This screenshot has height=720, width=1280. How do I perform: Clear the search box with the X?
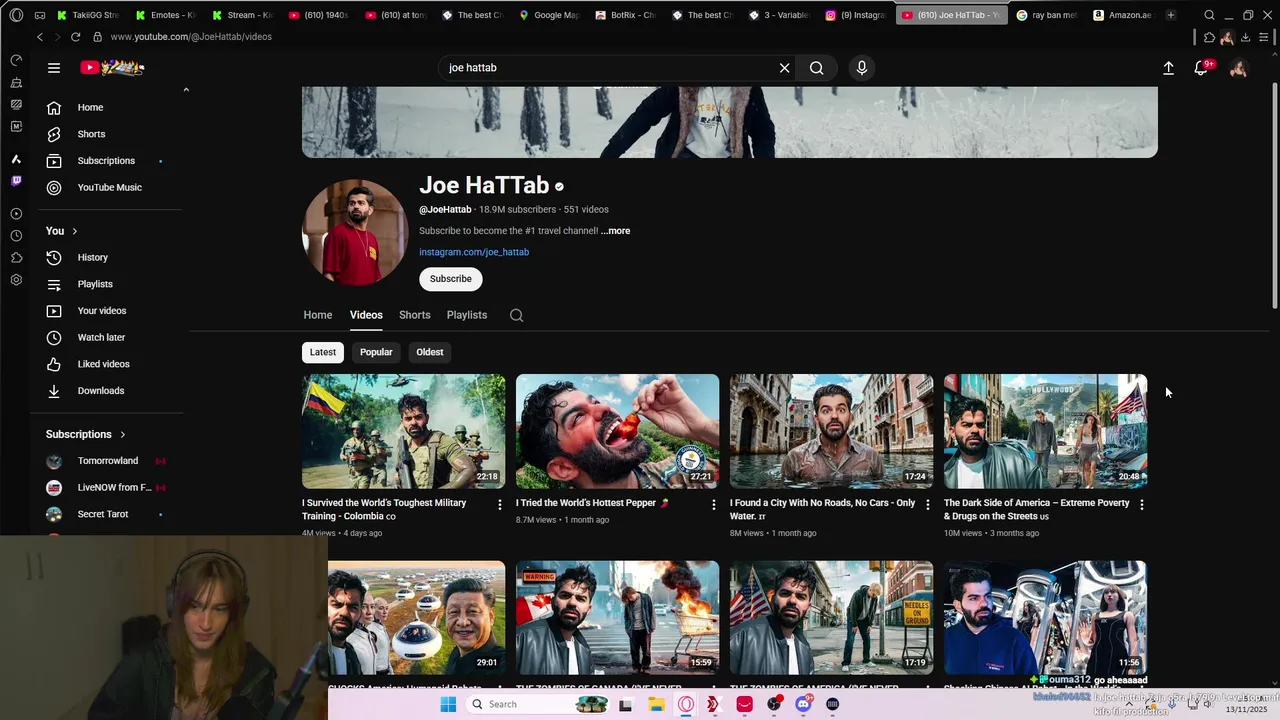click(785, 68)
